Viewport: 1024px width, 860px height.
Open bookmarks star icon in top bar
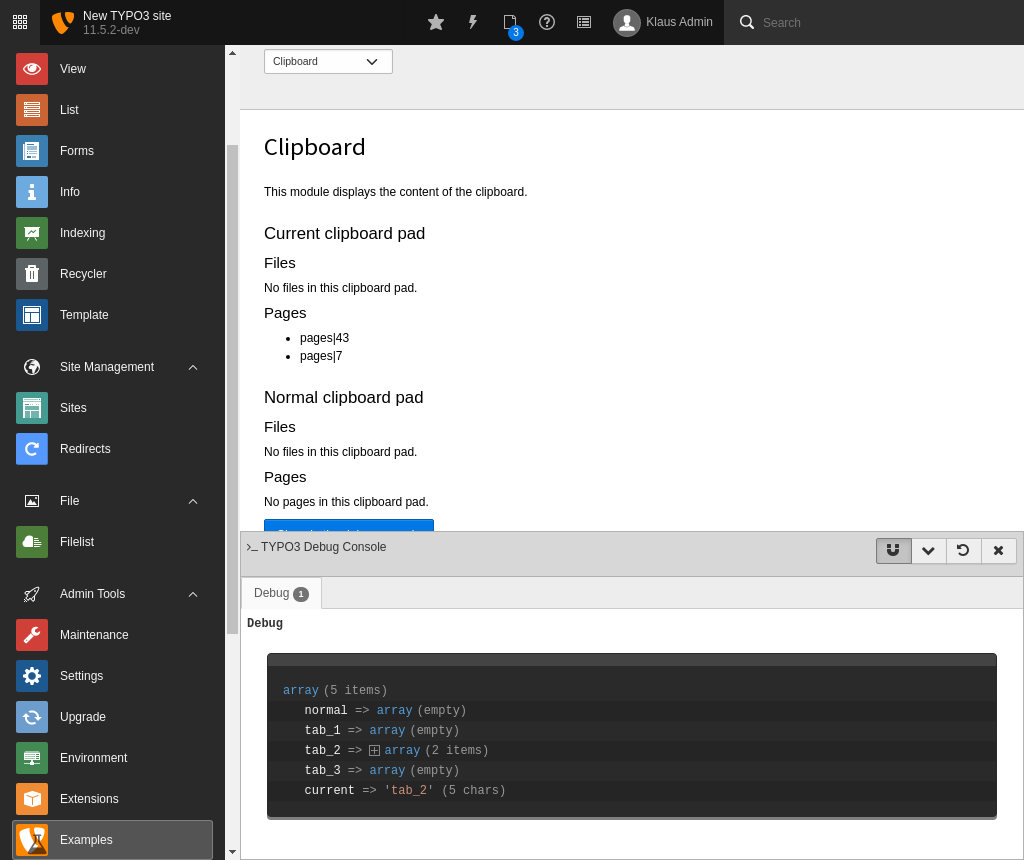[x=436, y=22]
